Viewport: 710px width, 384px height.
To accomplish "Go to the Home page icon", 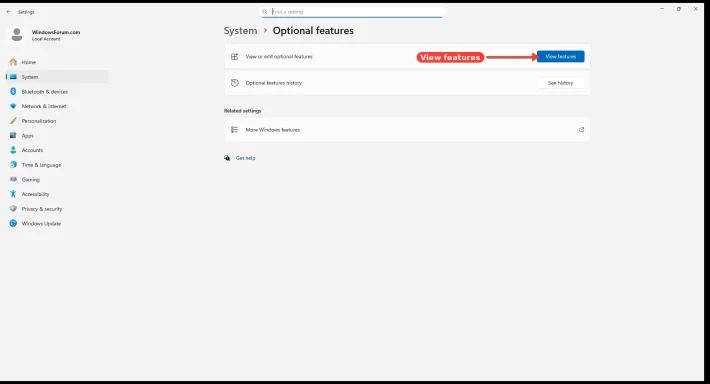I will pyautogui.click(x=13, y=62).
